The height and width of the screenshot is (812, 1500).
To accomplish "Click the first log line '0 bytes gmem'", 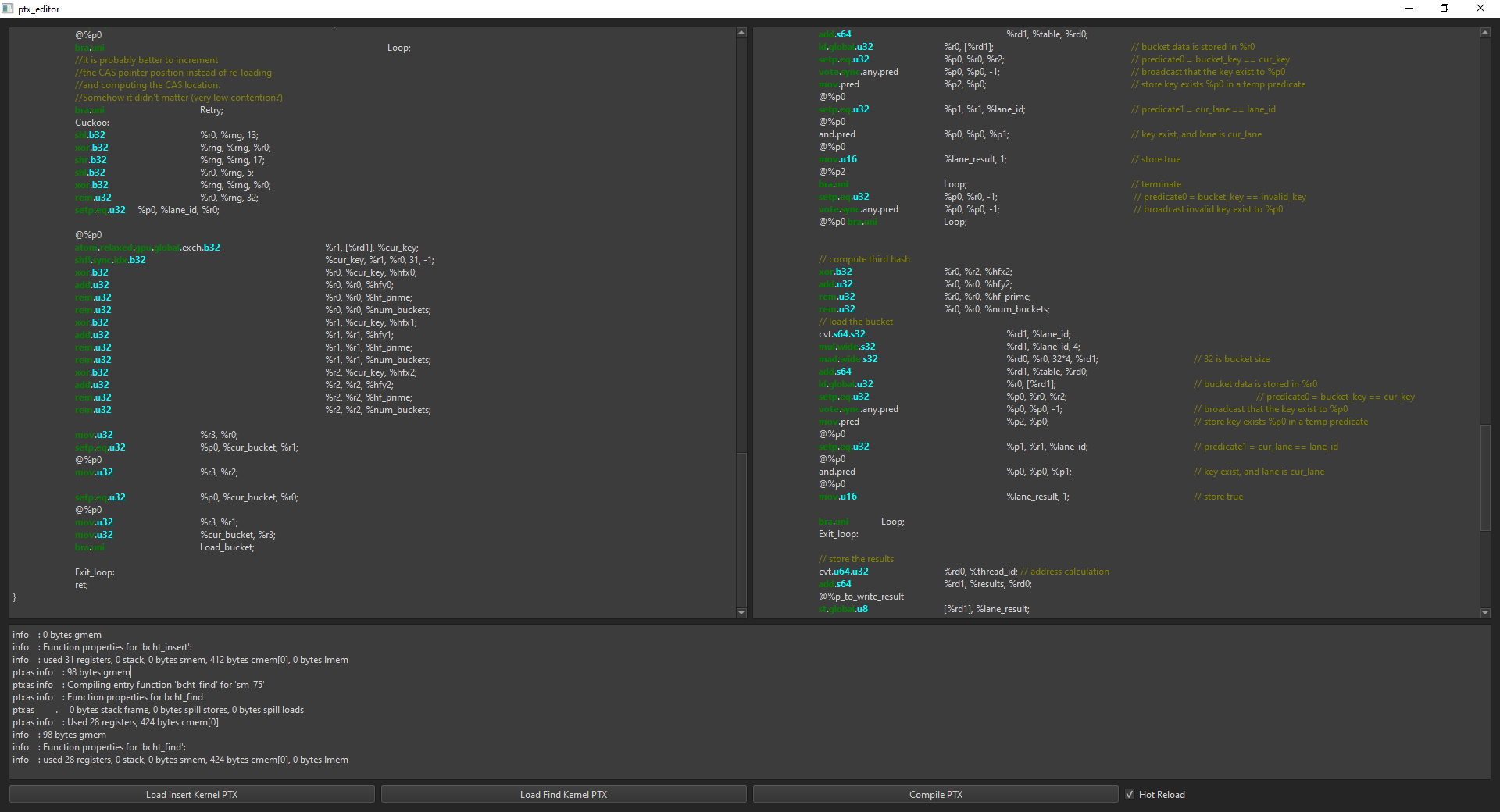I will click(x=57, y=635).
